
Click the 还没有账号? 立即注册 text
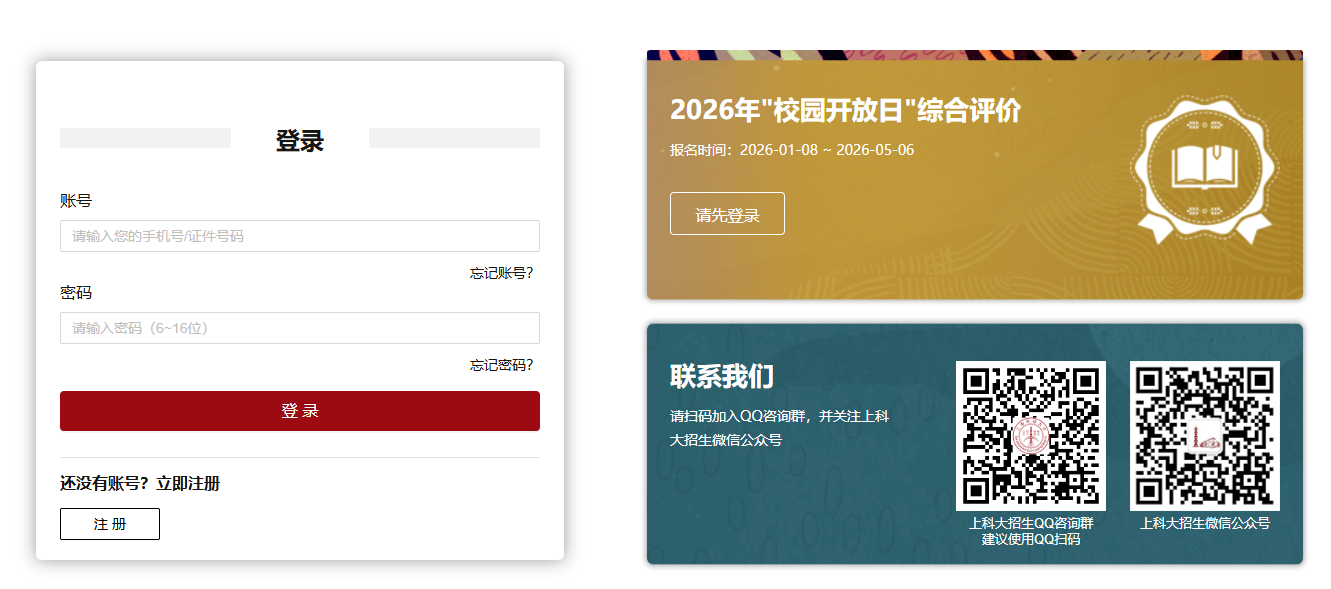140,484
